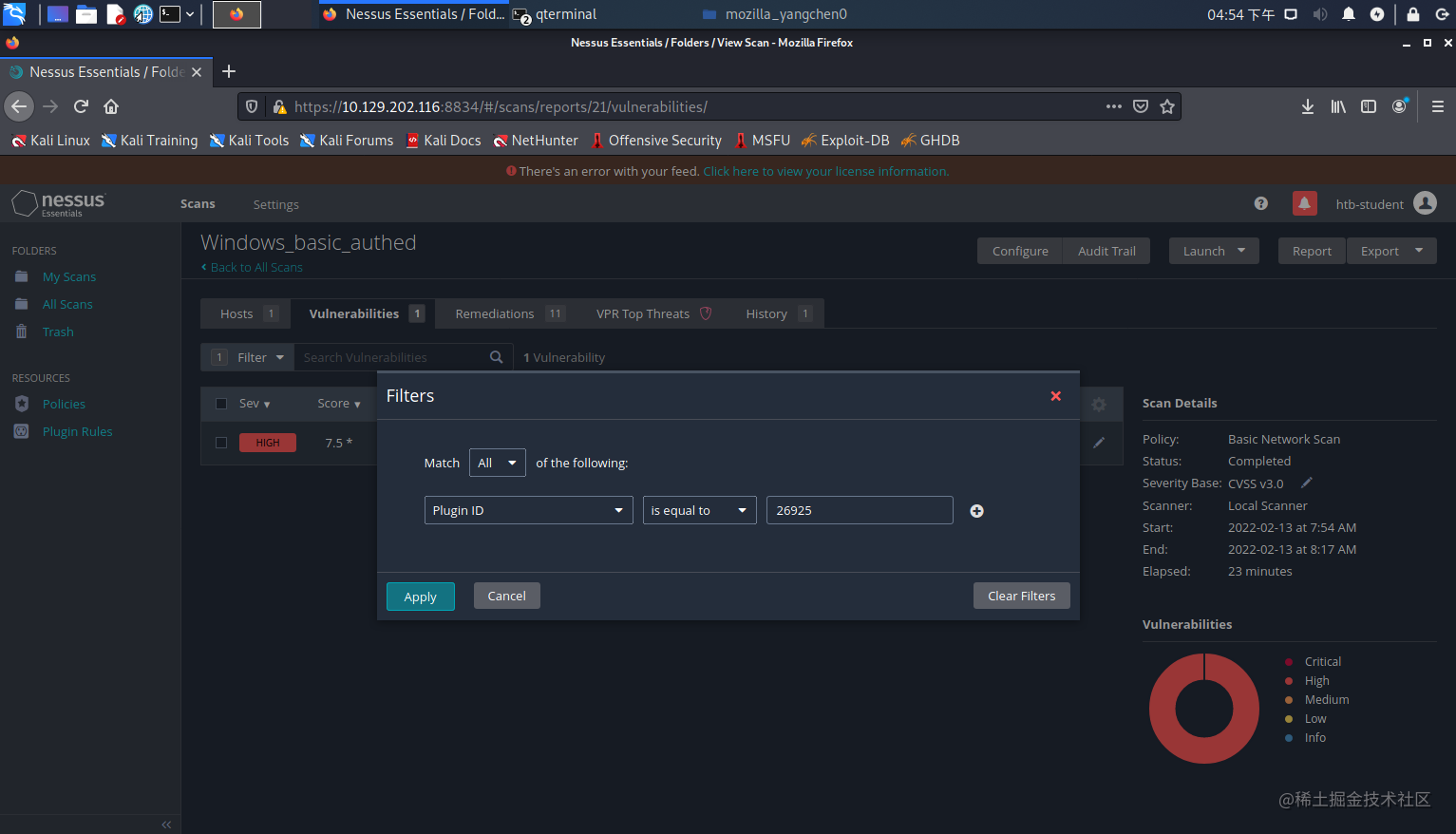The width and height of the screenshot is (1456, 834).
Task: Click the htb-student user avatar icon
Action: [x=1425, y=203]
